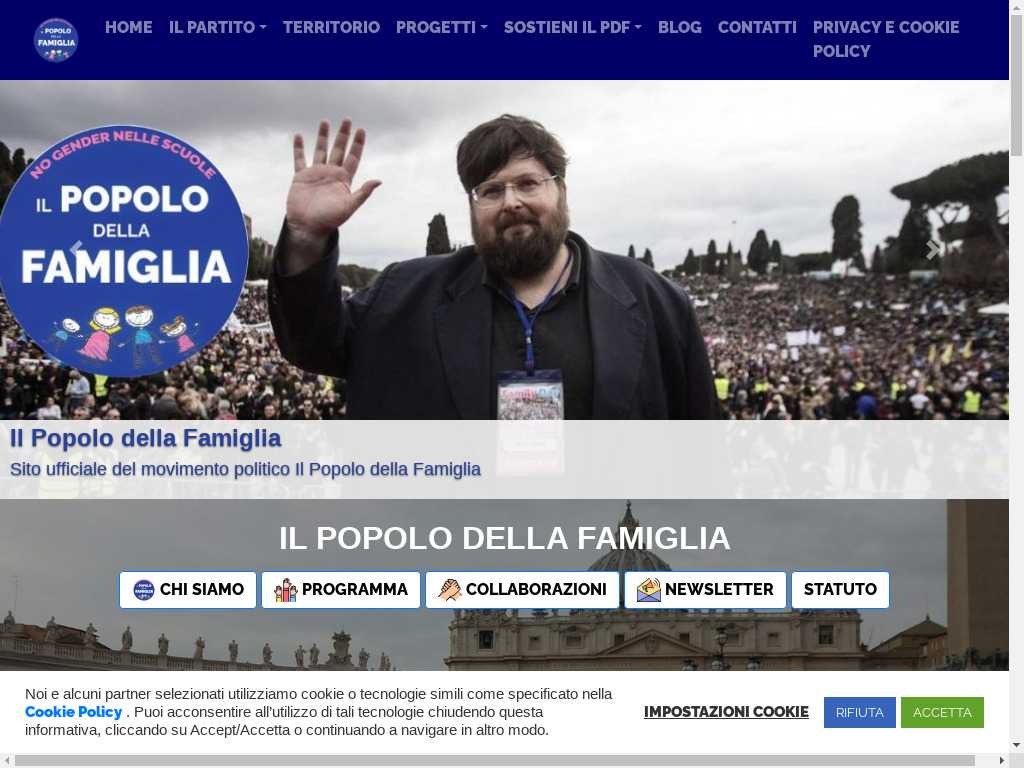The width and height of the screenshot is (1024, 768).
Task: Open the Territorio menu item
Action: pos(331,27)
